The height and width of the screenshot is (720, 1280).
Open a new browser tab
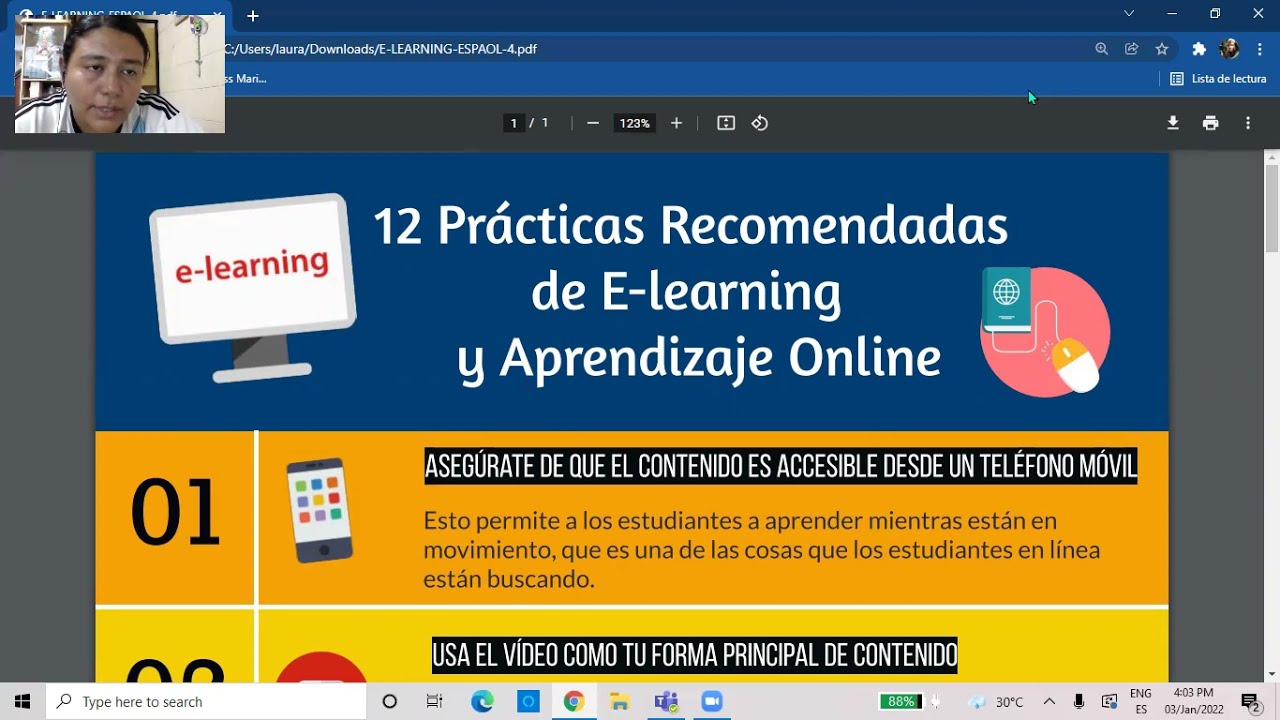pos(253,16)
